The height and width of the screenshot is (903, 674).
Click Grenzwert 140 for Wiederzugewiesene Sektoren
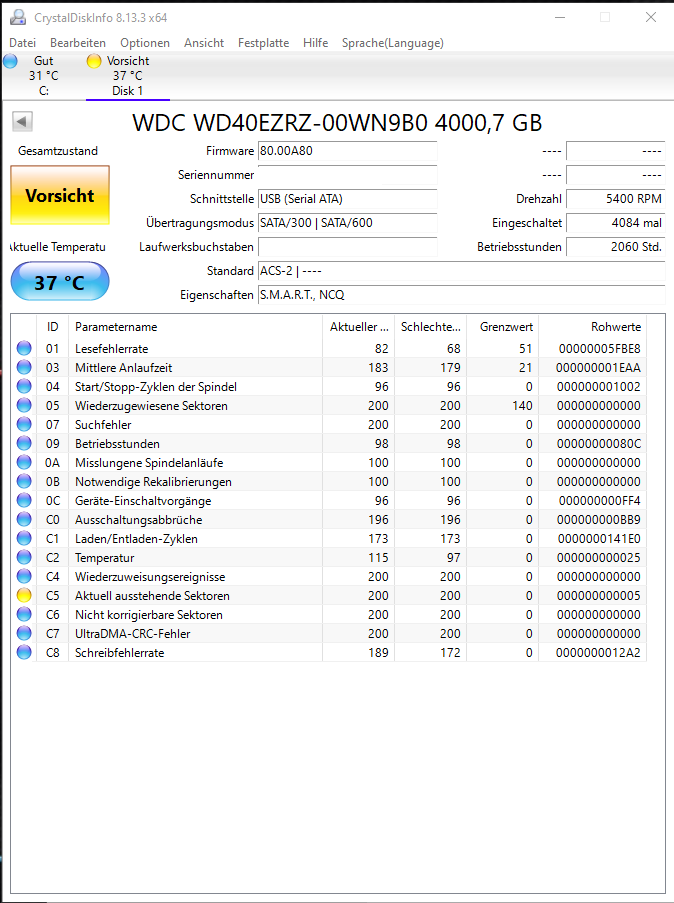coord(522,405)
